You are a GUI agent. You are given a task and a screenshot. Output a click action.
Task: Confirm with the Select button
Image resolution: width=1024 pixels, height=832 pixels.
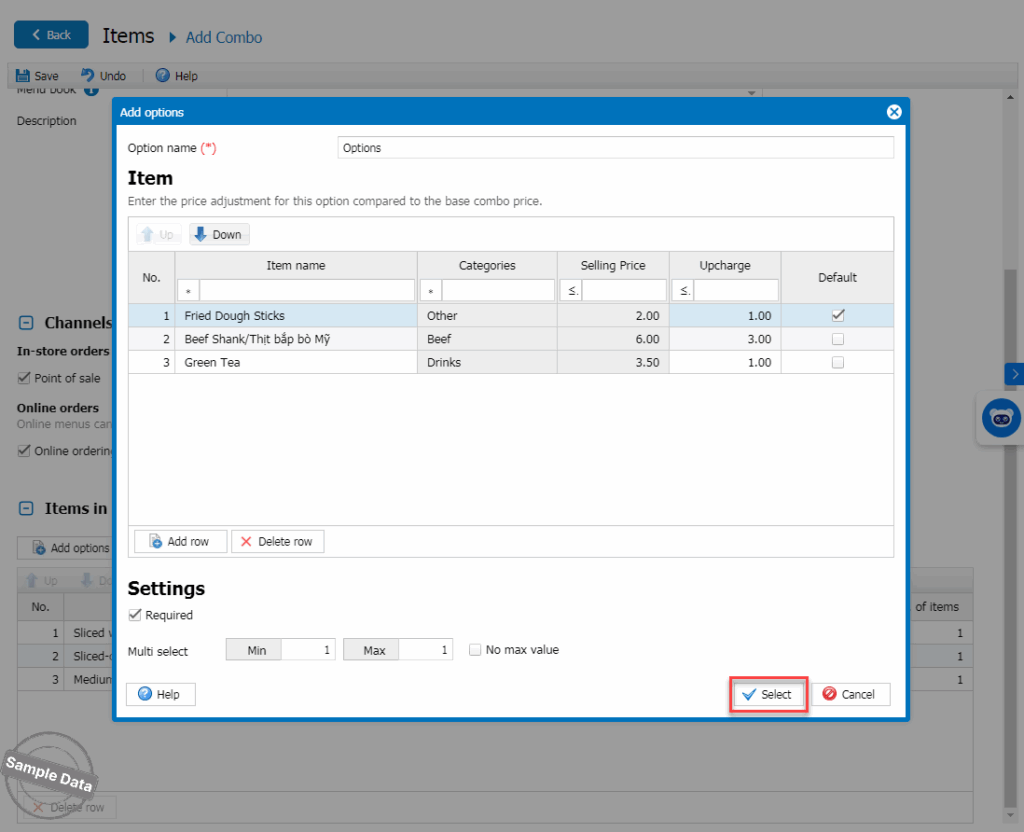coord(767,694)
